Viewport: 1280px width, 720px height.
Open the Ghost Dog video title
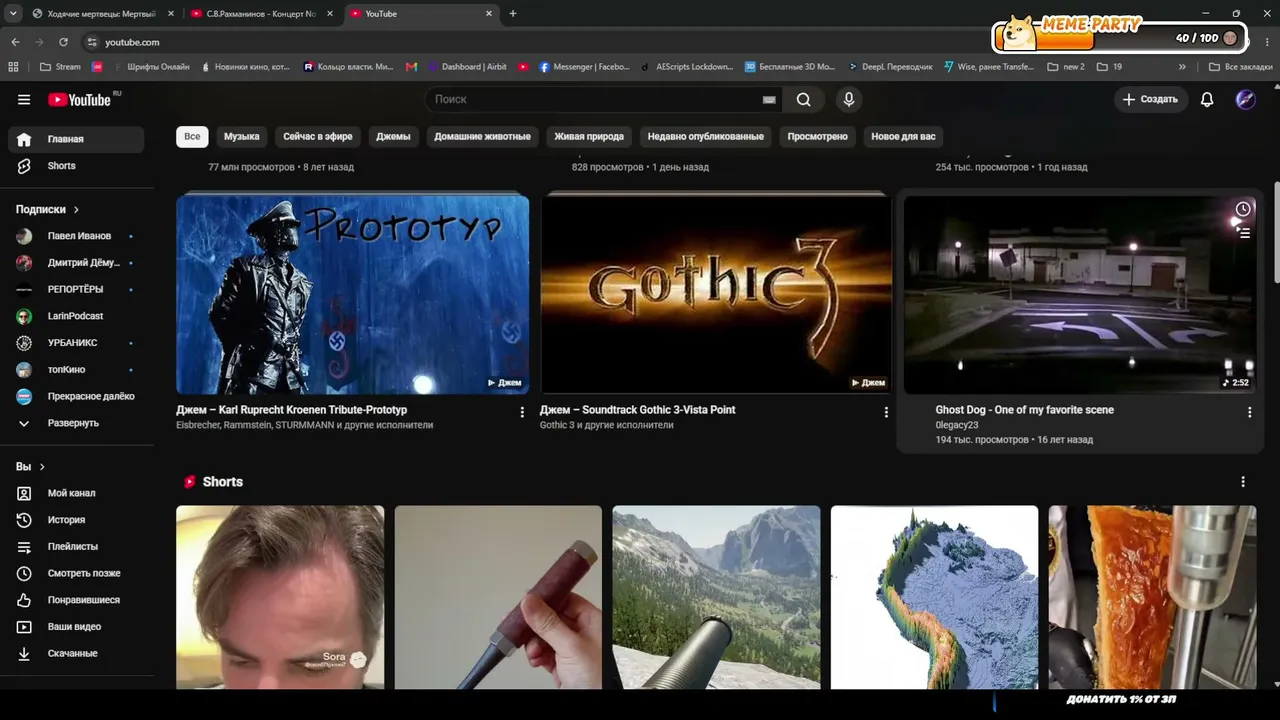coord(1024,410)
